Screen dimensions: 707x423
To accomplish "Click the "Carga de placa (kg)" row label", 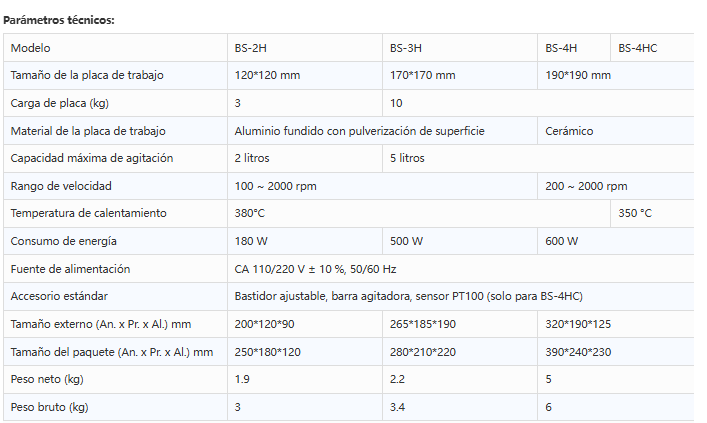I will point(59,103).
